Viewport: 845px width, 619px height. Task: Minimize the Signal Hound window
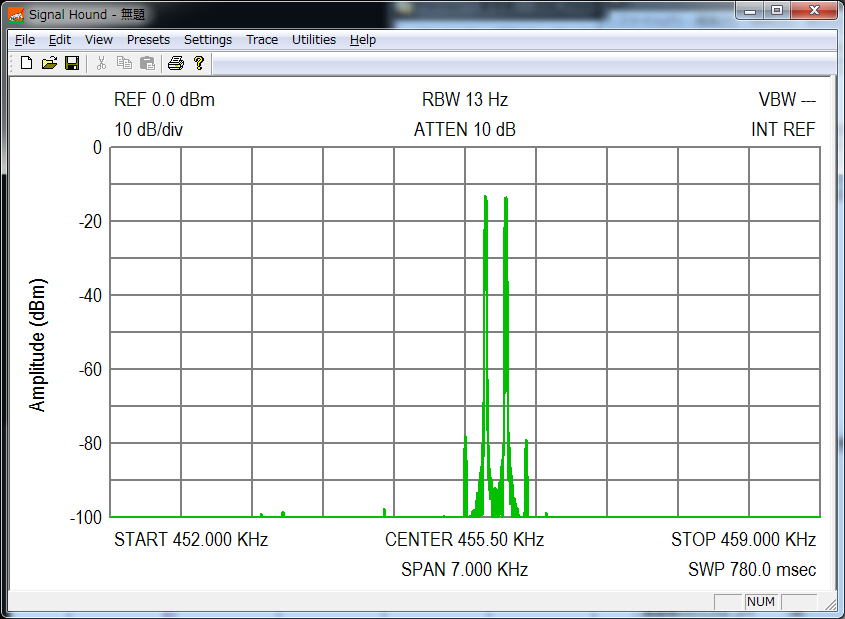click(x=750, y=11)
